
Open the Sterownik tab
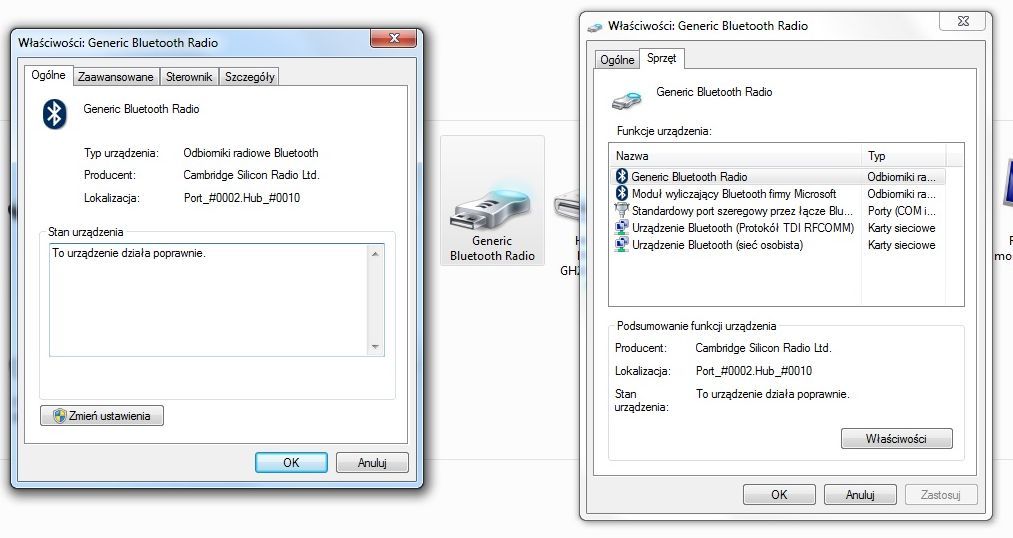coord(188,77)
